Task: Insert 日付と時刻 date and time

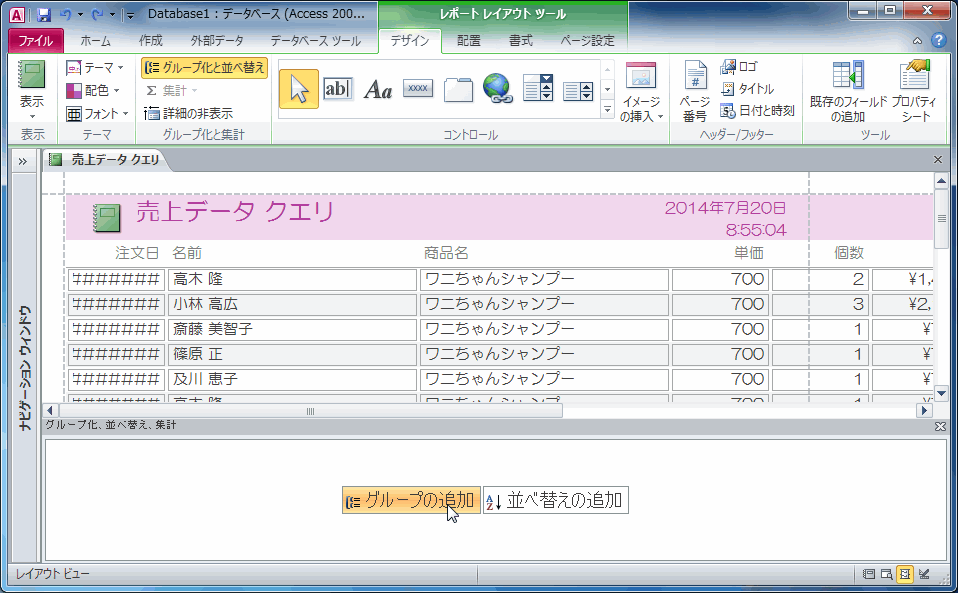Action: point(758,111)
